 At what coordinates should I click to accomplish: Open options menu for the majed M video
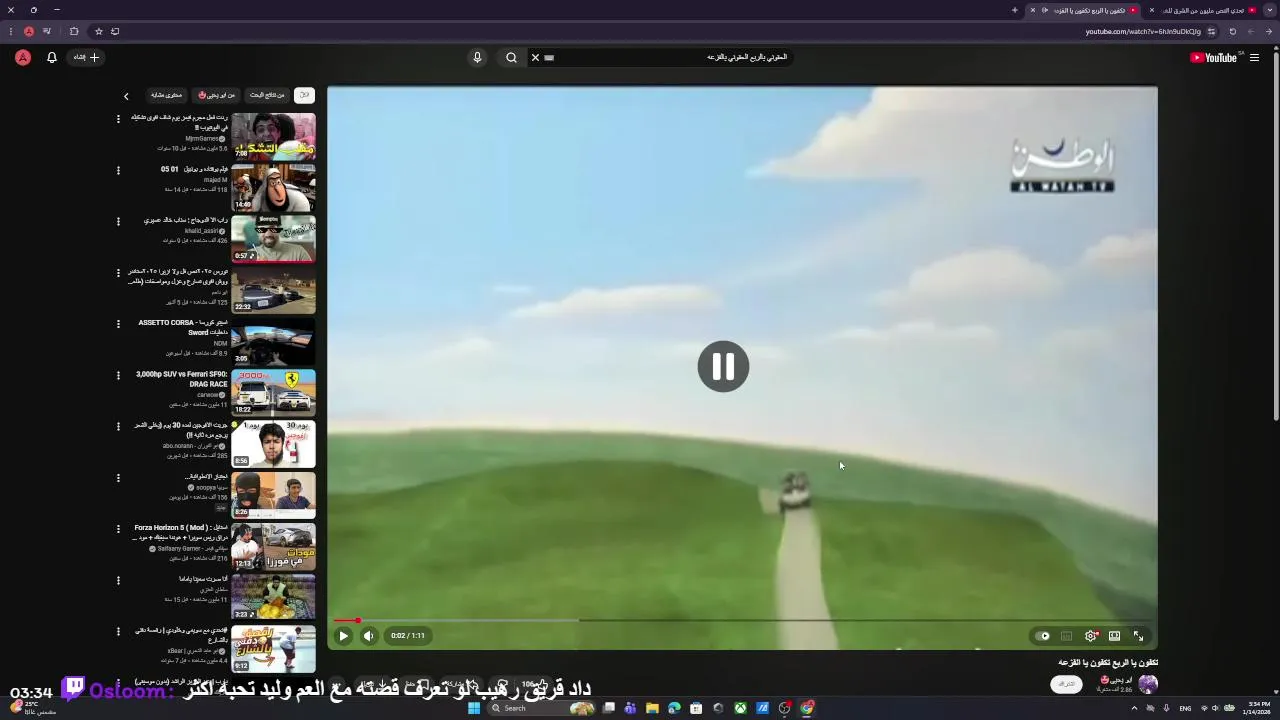(118, 170)
